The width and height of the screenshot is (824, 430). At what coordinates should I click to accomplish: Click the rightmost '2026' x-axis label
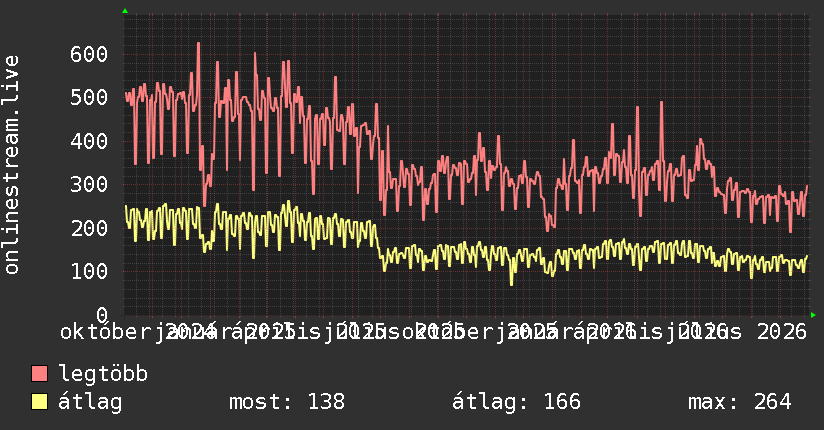pos(781,332)
